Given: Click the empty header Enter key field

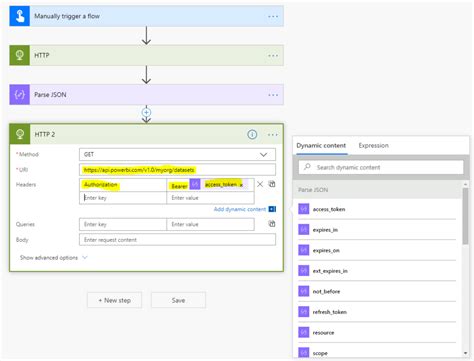Looking at the screenshot, I should [123, 198].
